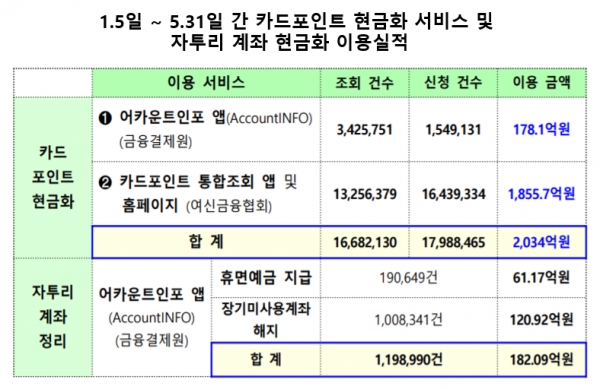The image size is (600, 389).
Task: Click the total amount 182.09억원
Action: (x=541, y=360)
